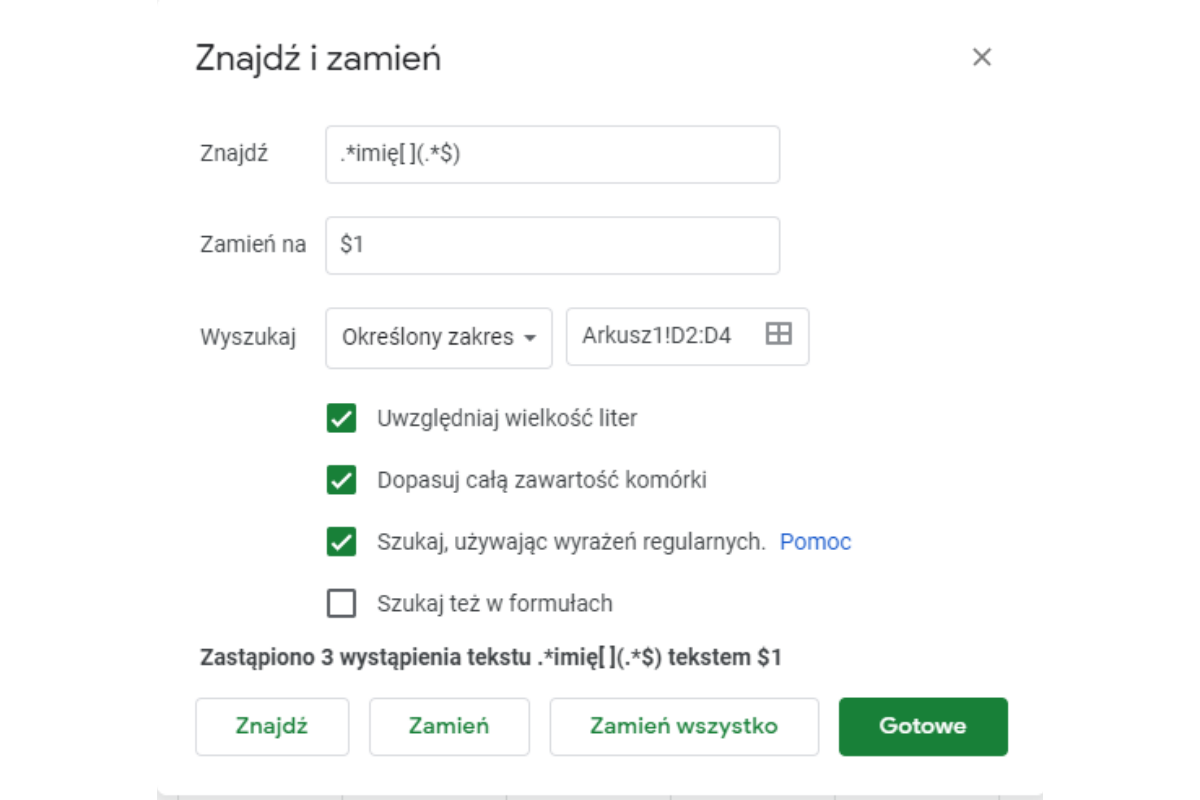Click the grid icon to select data range
Image resolution: width=1200 pixels, height=800 pixels.
778,335
